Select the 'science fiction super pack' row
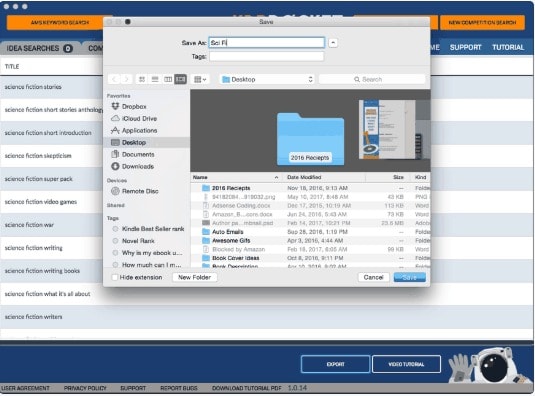 tap(52, 179)
